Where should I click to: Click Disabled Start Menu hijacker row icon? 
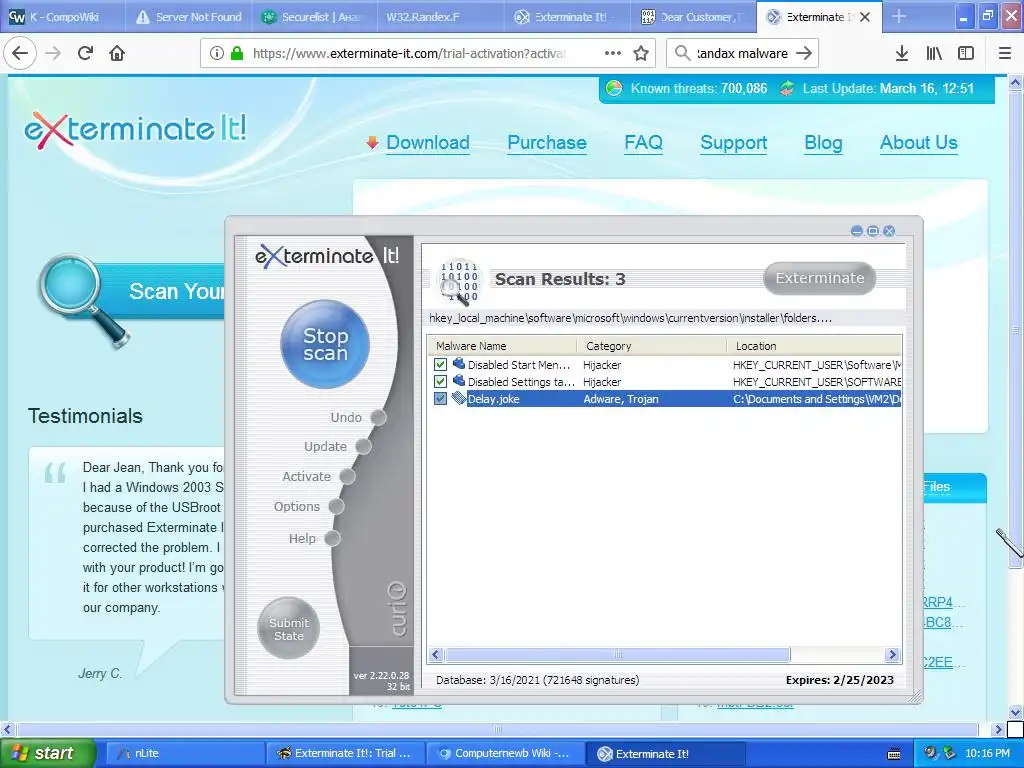pos(458,364)
